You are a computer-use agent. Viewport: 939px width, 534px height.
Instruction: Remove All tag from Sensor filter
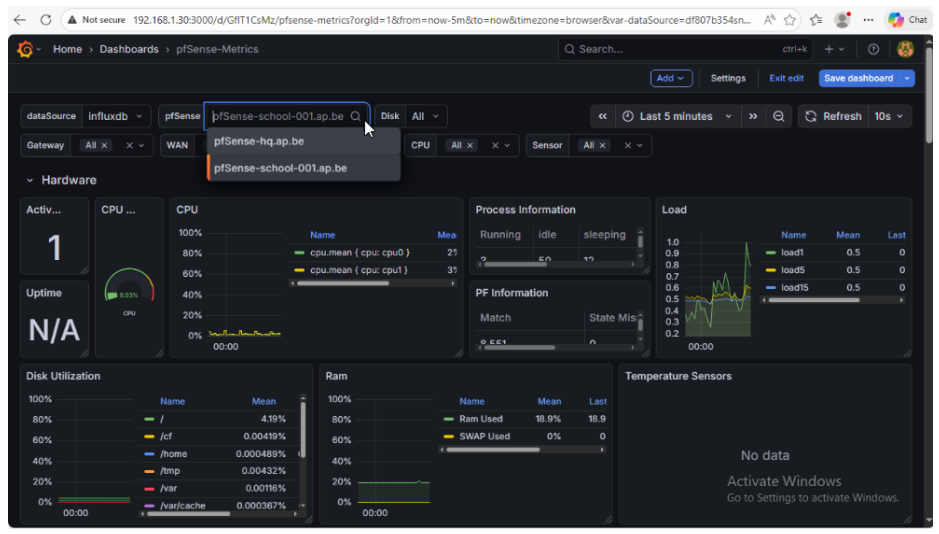[602, 145]
